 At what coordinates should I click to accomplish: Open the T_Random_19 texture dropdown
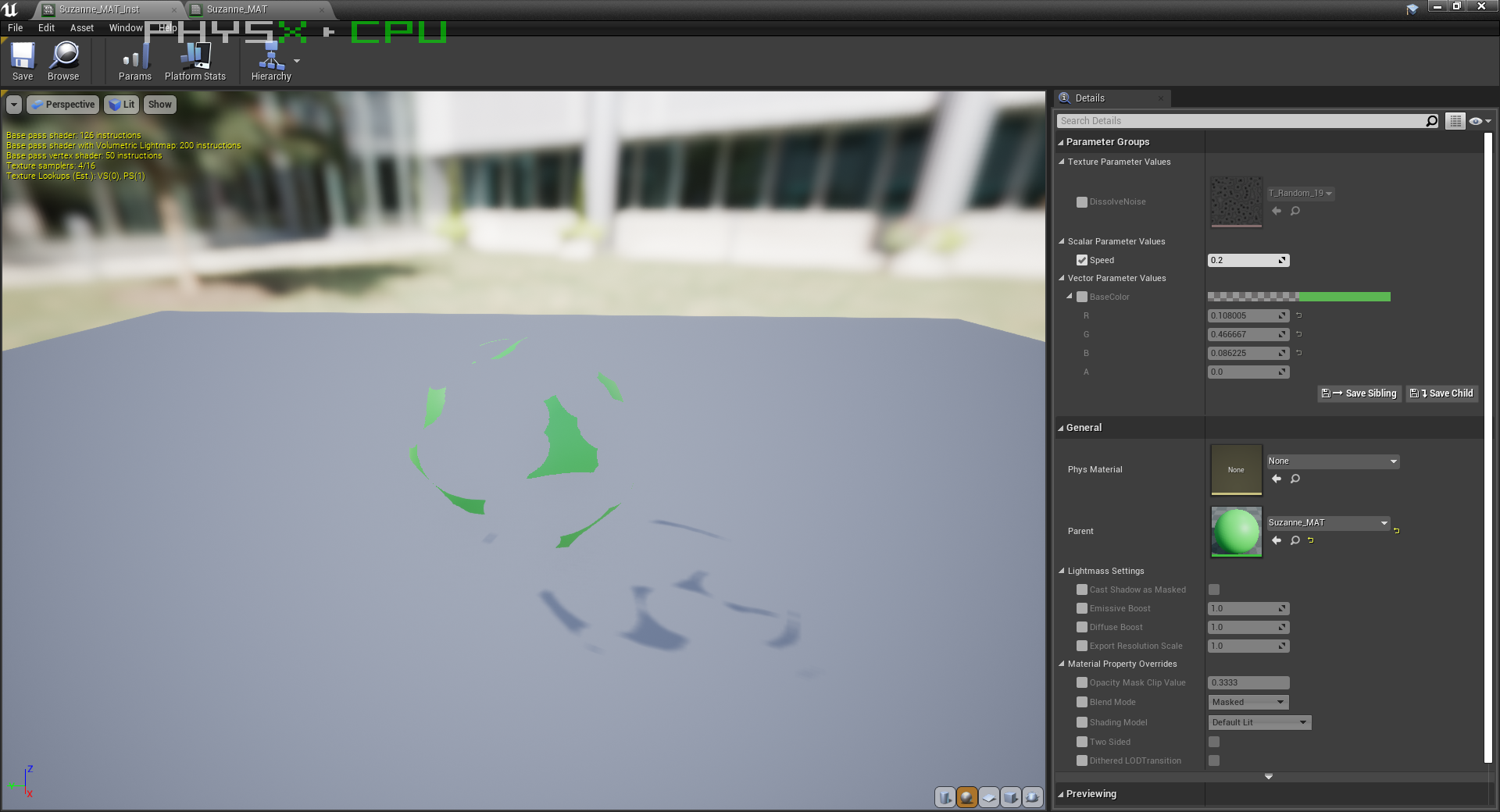[x=1301, y=193]
